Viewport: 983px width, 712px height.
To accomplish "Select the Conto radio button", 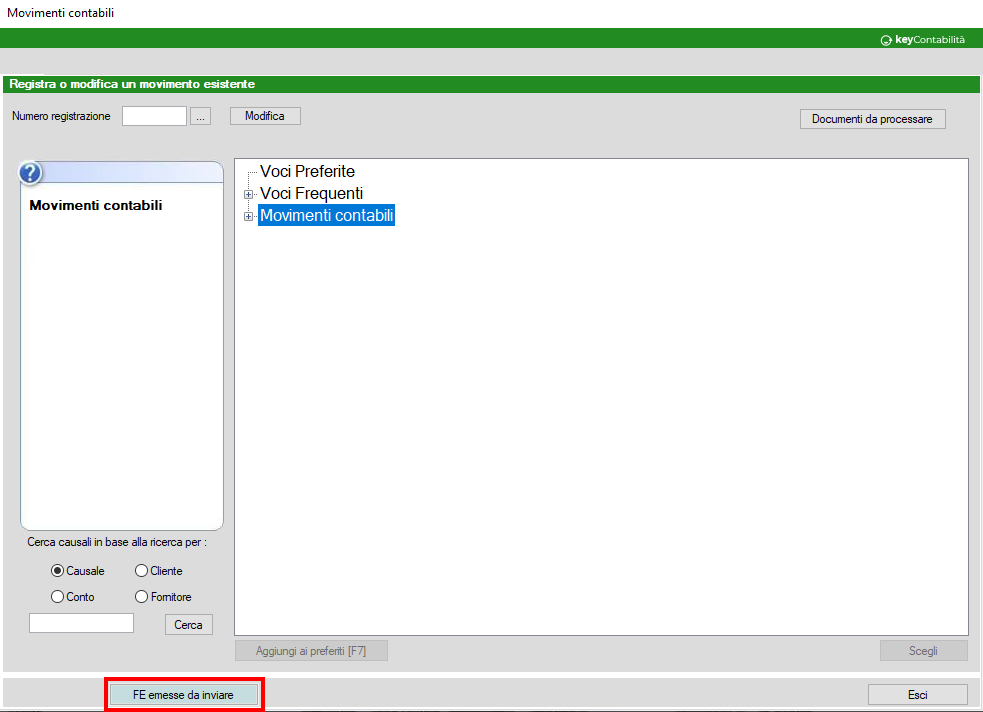I will 57,597.
